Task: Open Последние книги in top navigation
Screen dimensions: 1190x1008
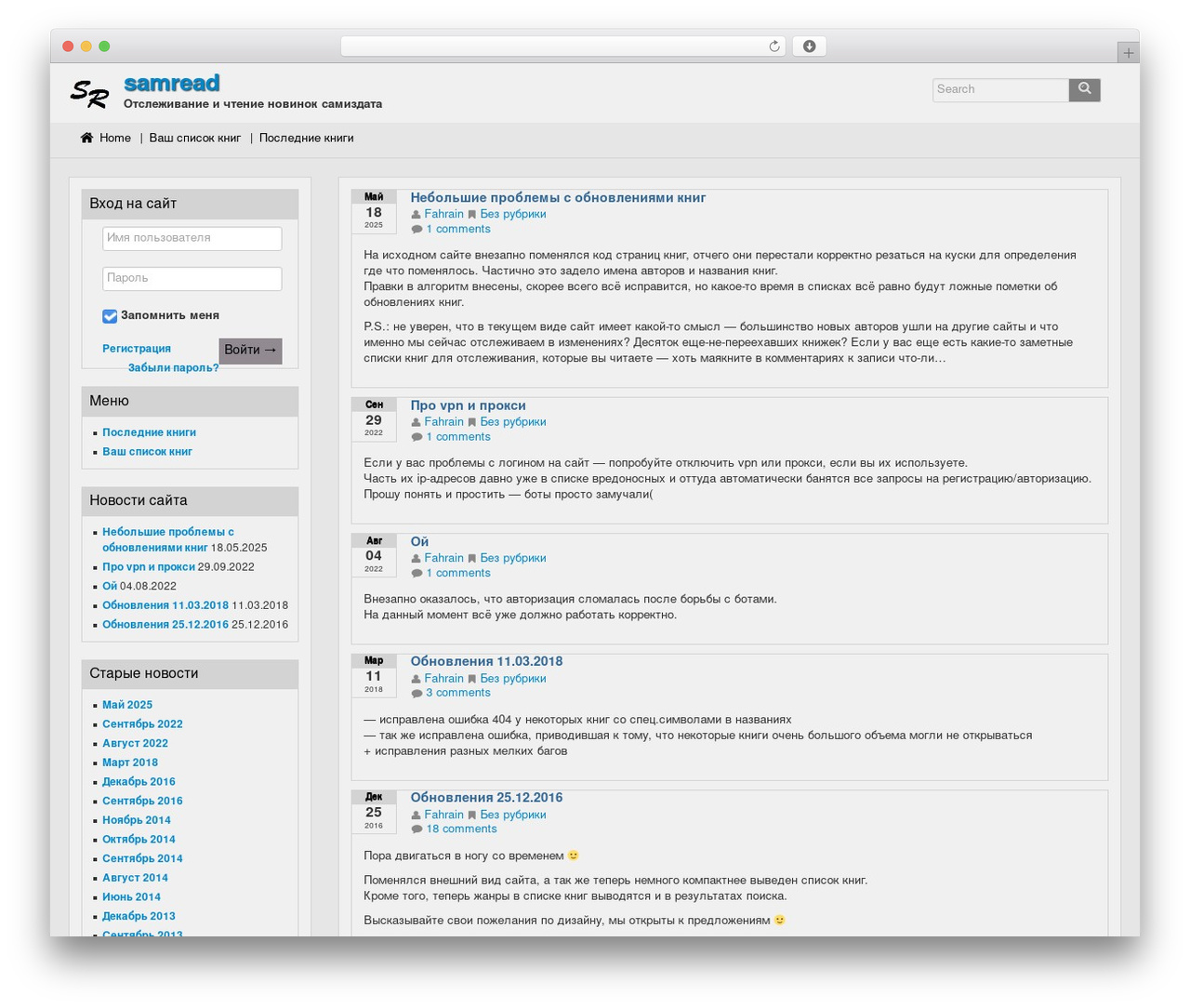Action: [306, 138]
